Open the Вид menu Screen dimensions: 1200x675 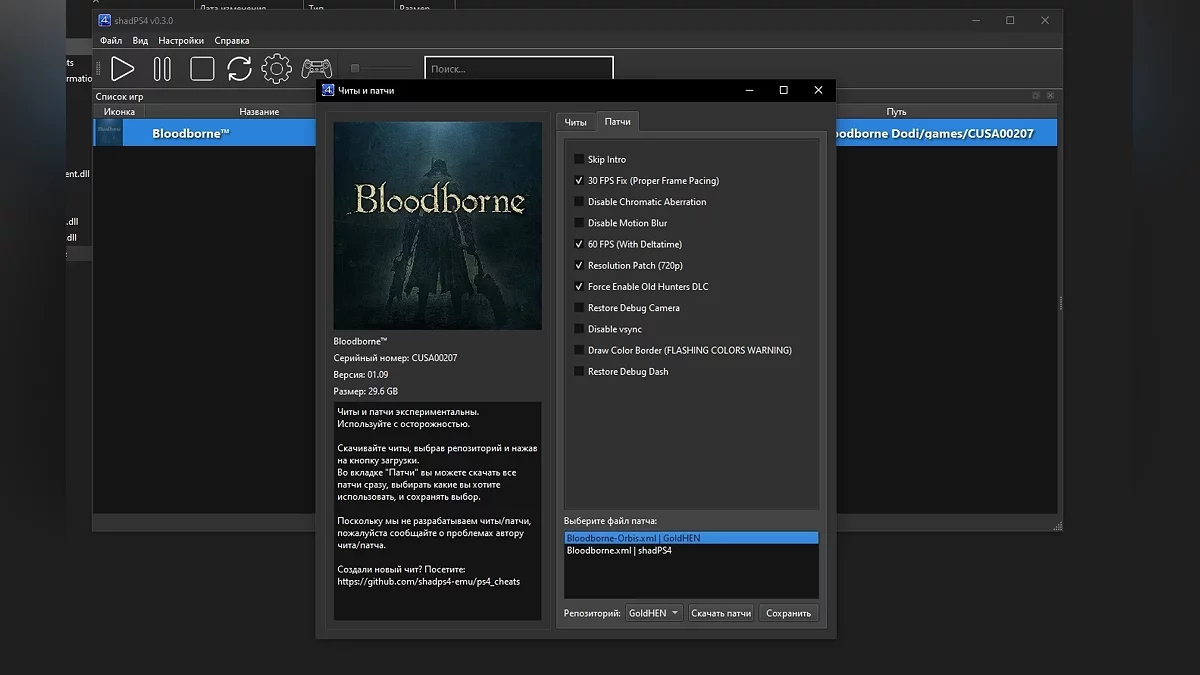pos(140,41)
